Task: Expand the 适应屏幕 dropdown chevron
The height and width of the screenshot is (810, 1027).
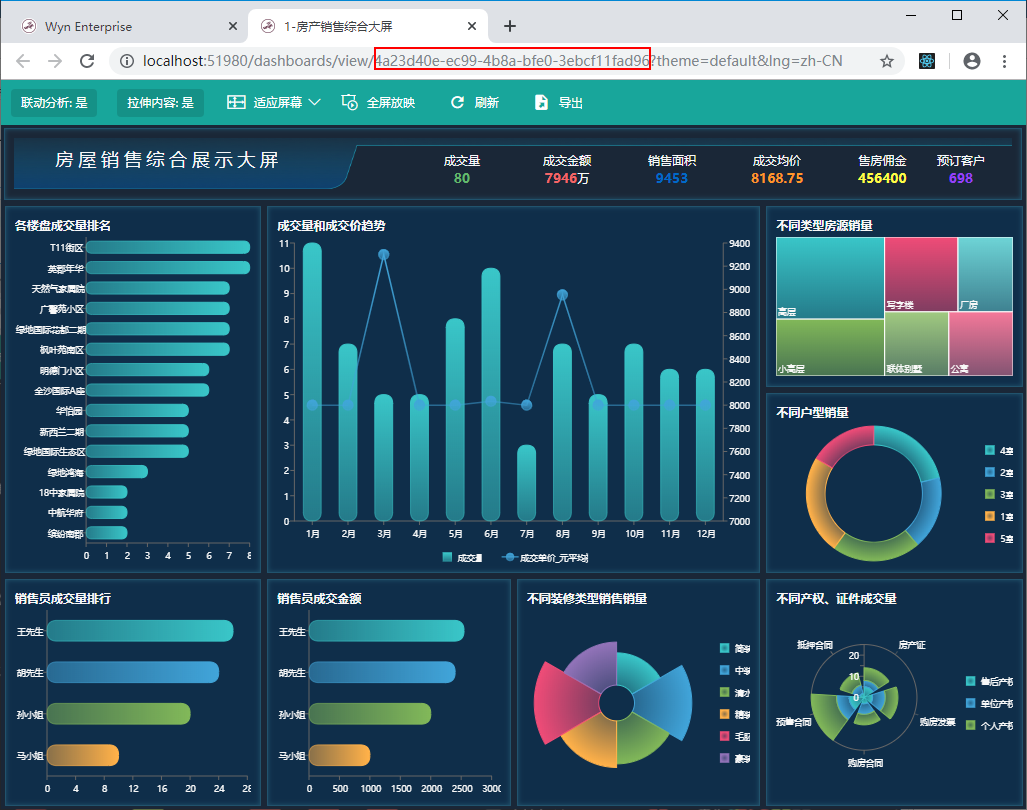Action: (314, 102)
